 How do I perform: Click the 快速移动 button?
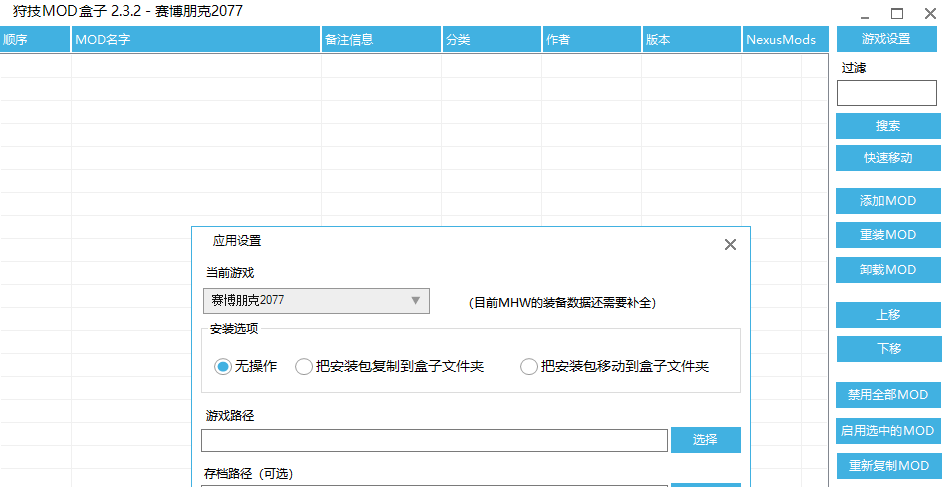888,158
